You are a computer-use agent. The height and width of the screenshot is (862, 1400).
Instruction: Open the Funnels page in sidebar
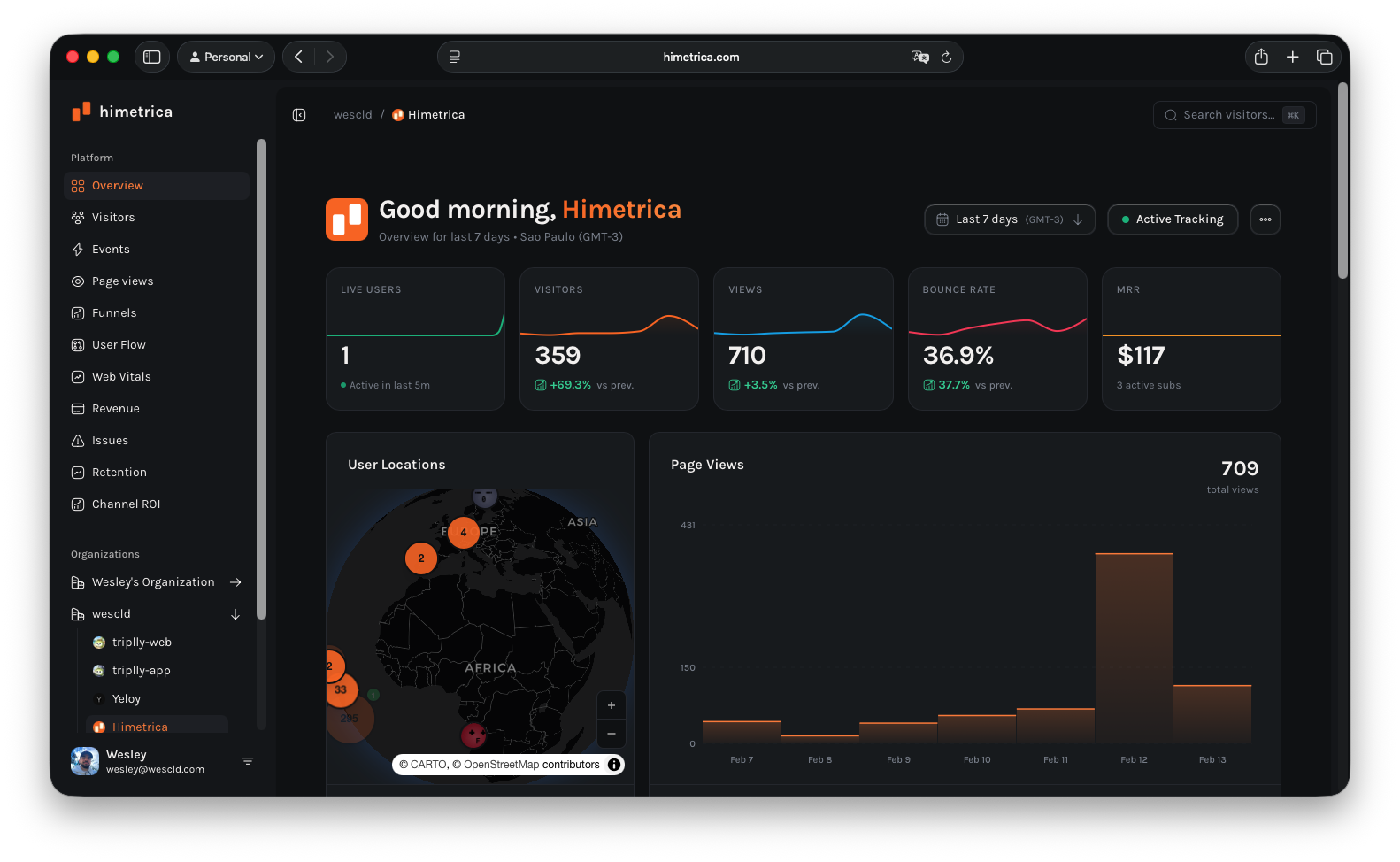pyautogui.click(x=114, y=313)
